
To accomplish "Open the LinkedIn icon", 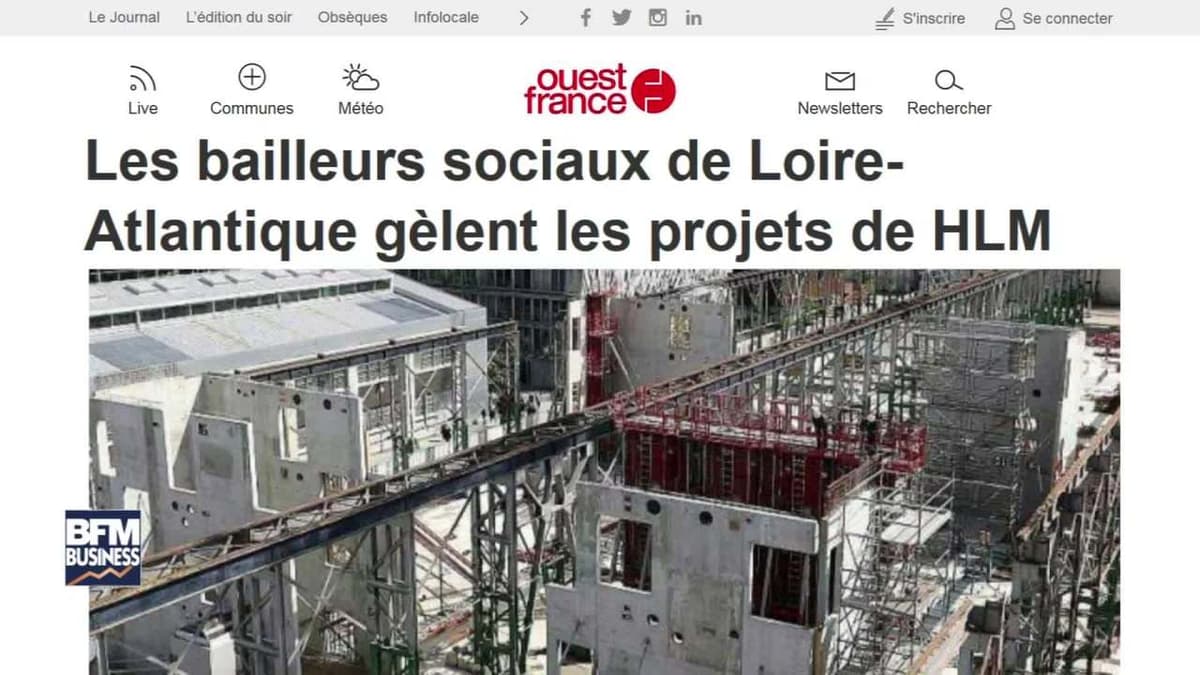I will click(x=693, y=18).
